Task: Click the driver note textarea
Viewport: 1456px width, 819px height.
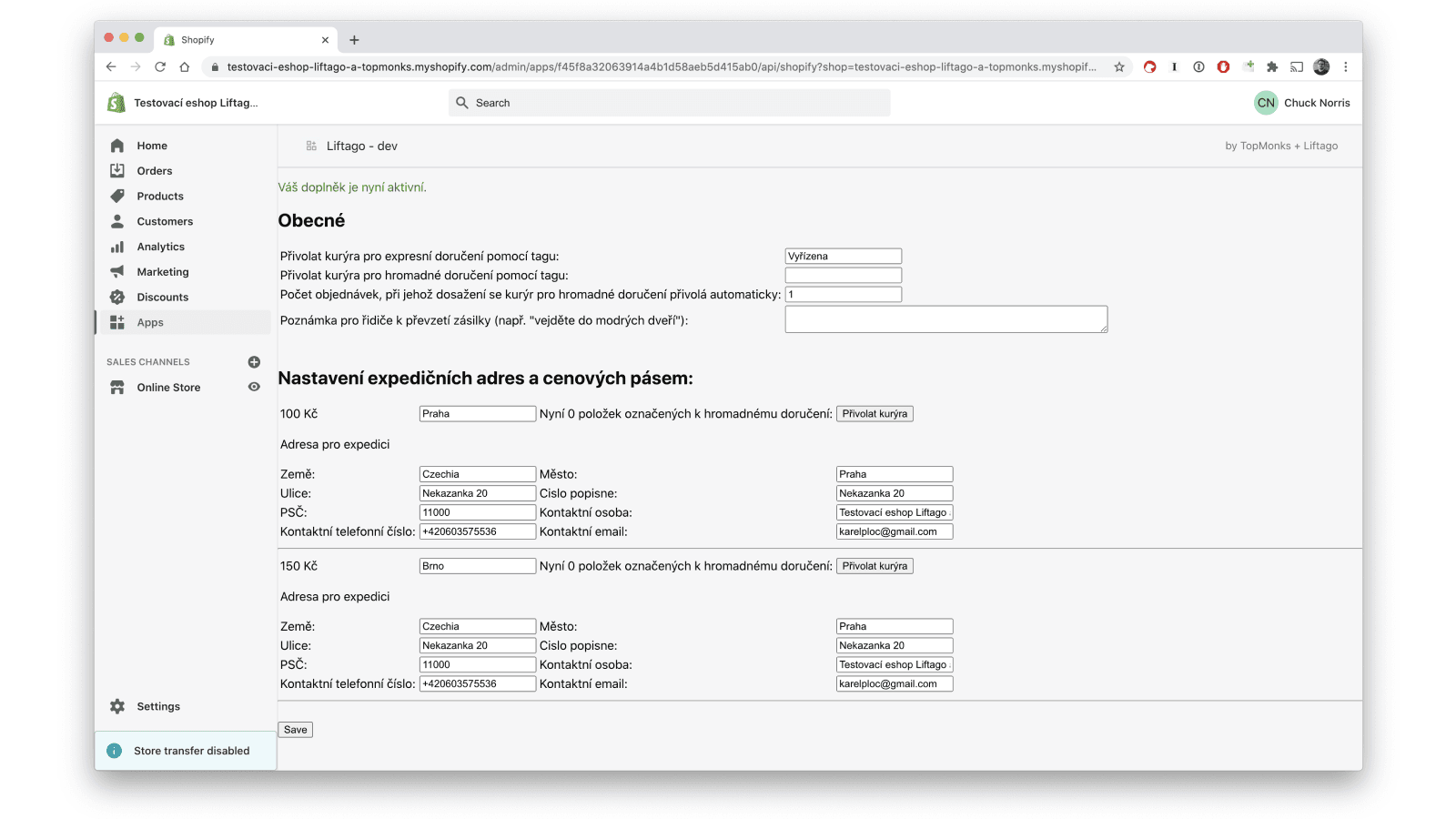Action: [946, 319]
